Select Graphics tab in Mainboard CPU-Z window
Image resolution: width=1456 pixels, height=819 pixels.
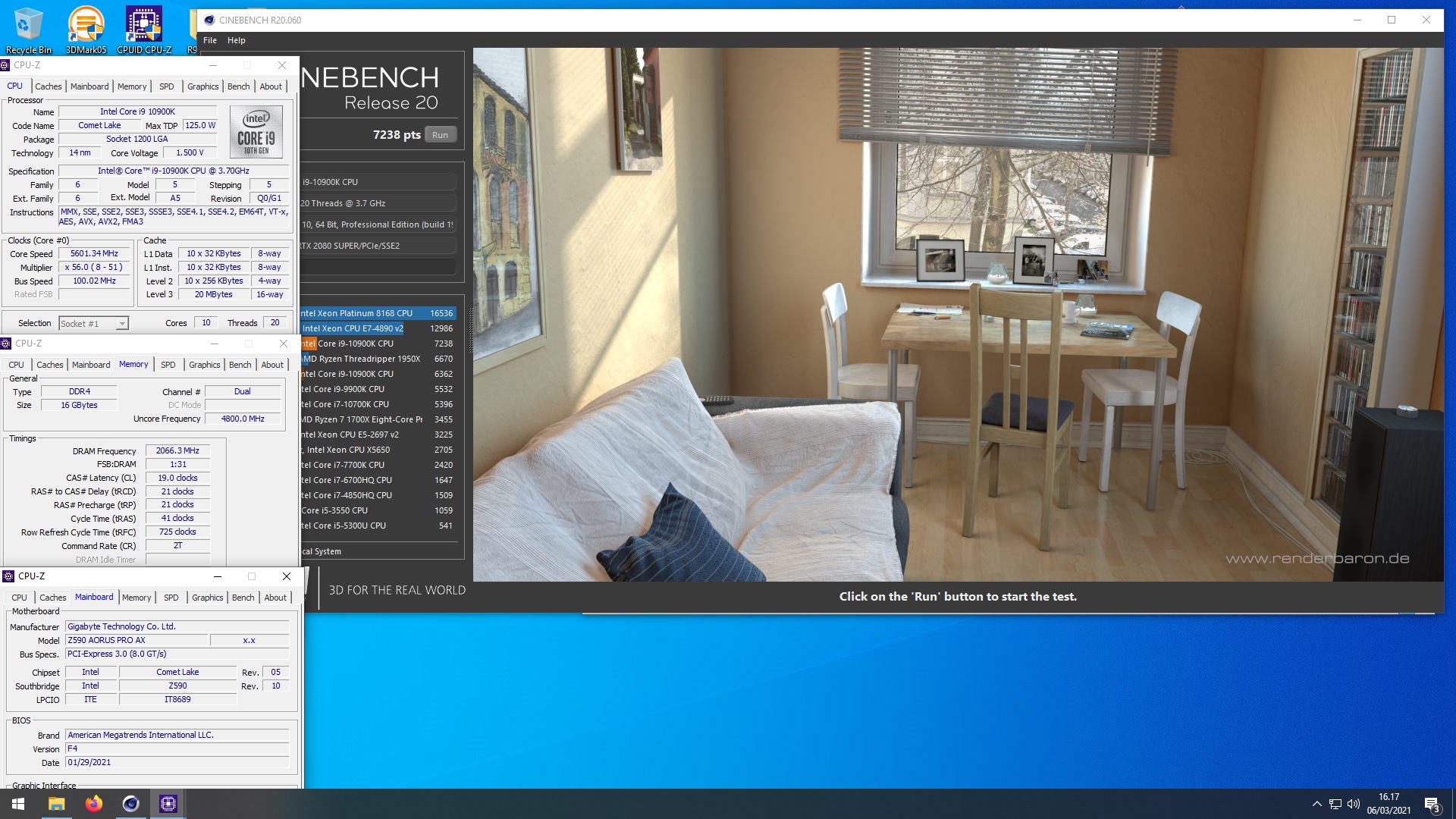click(208, 598)
